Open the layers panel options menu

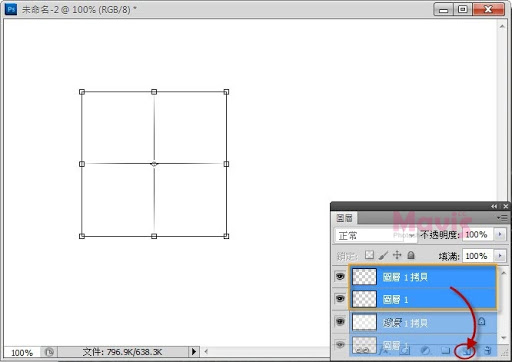[502, 218]
